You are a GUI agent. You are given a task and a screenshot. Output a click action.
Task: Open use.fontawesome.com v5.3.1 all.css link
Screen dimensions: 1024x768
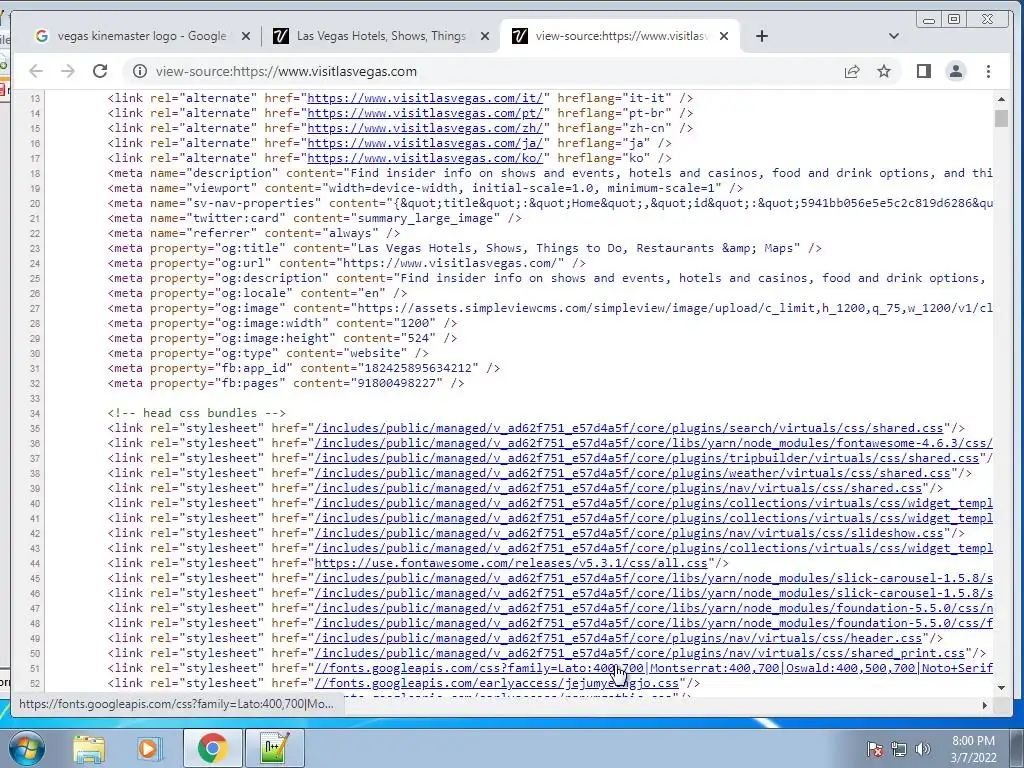point(511,563)
